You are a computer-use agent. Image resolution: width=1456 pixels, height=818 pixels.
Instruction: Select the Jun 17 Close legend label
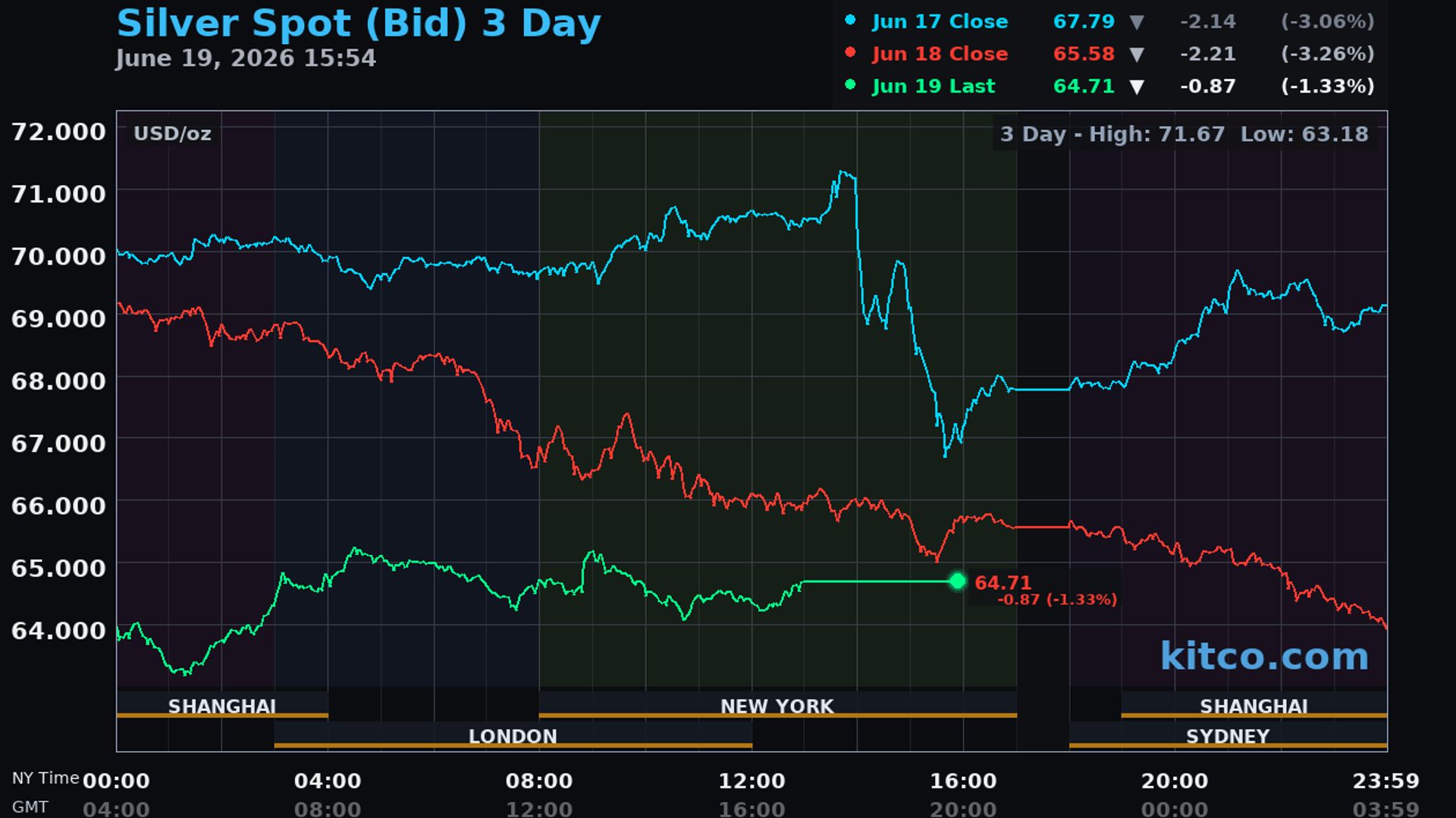tap(940, 21)
